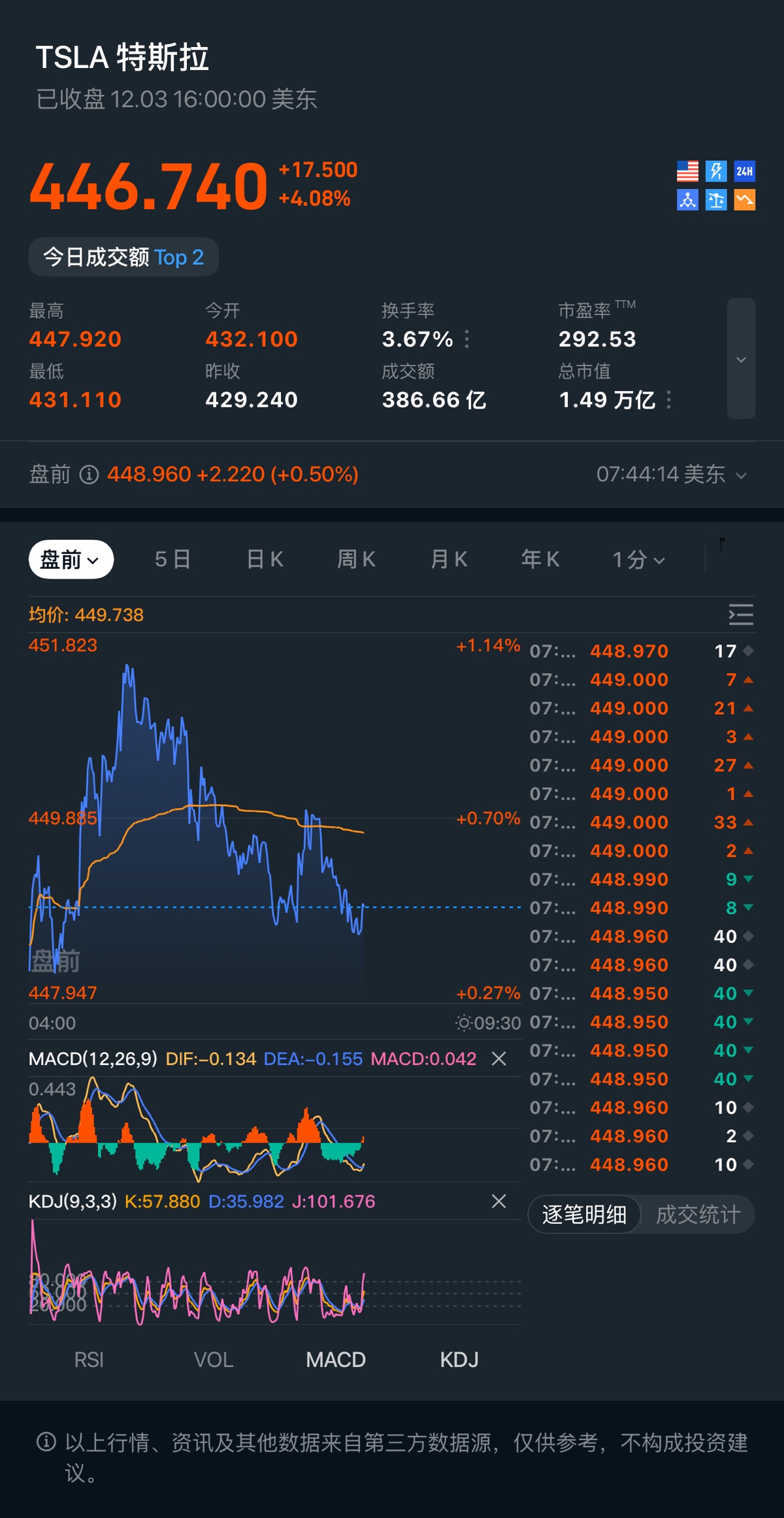Toggle the VOL indicator
The height and width of the screenshot is (1518, 784).
click(x=213, y=1360)
